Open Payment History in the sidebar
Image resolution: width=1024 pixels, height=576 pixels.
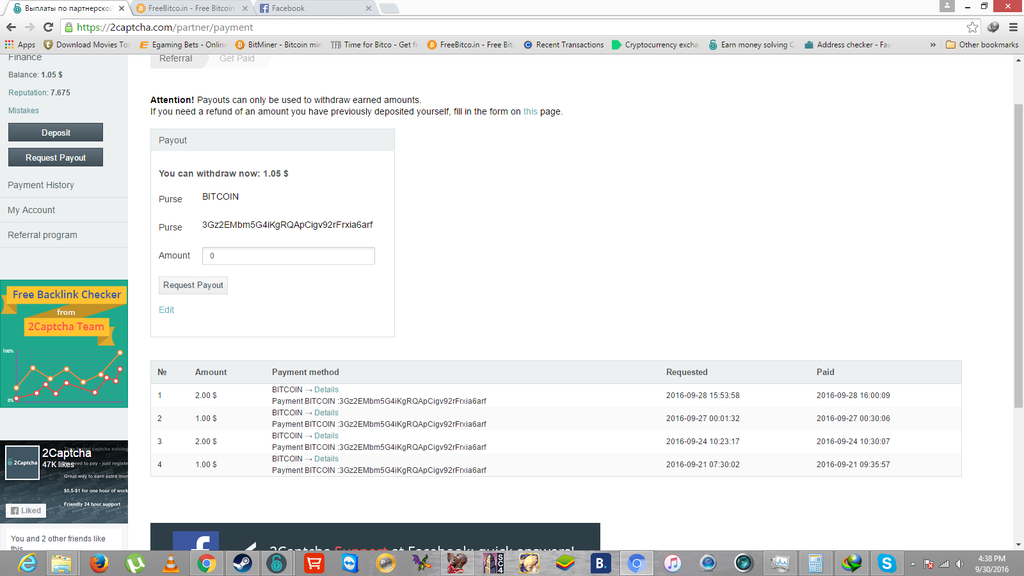[x=41, y=185]
